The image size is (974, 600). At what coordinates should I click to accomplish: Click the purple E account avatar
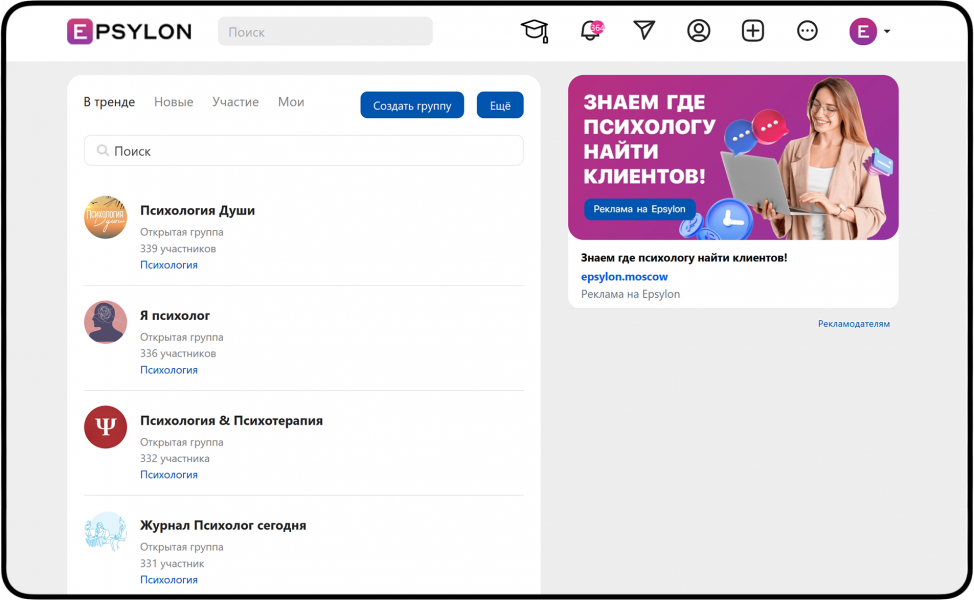point(863,31)
